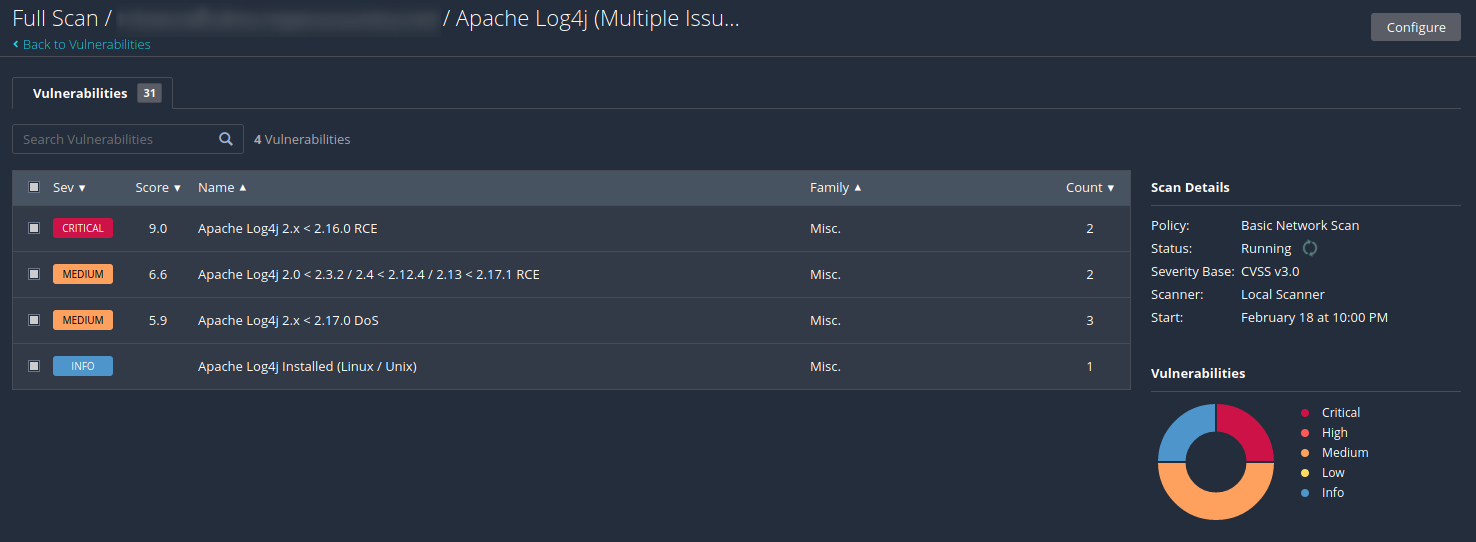
Task: Go Back to Vulnerabilities link
Action: pyautogui.click(x=86, y=45)
